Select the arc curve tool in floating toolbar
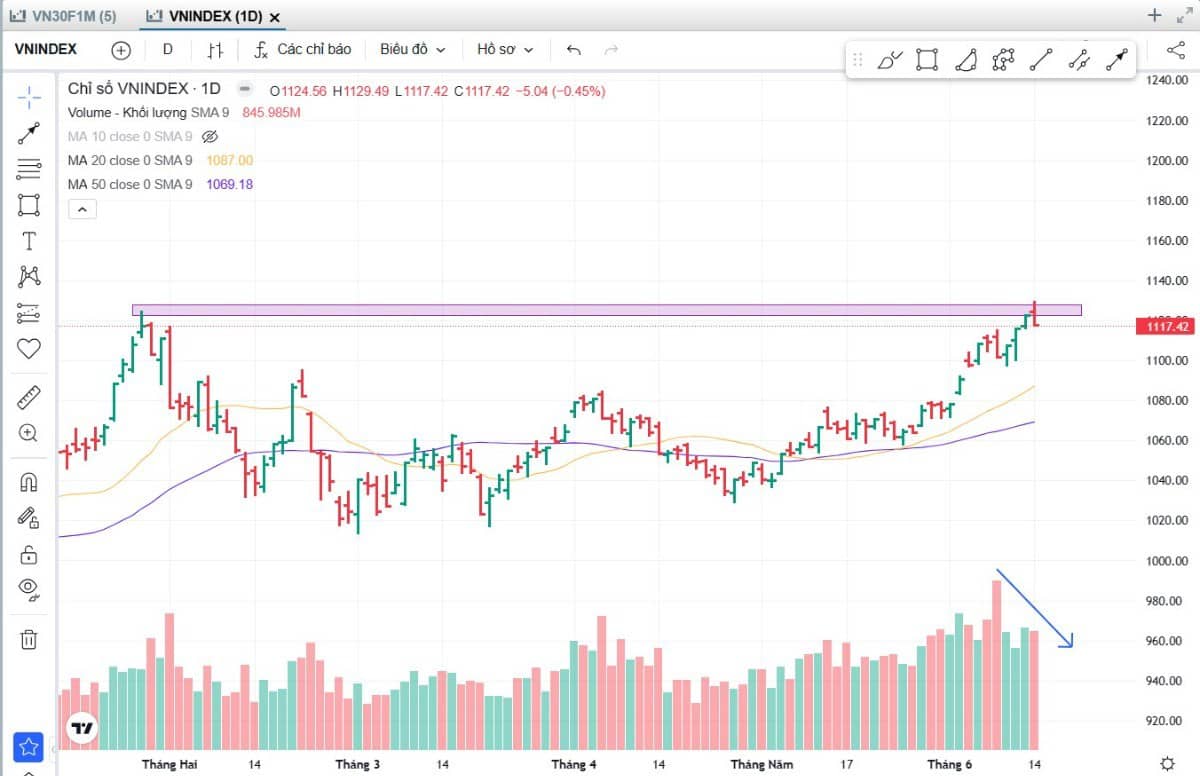Screen dimensions: 1200x776 [x=965, y=60]
